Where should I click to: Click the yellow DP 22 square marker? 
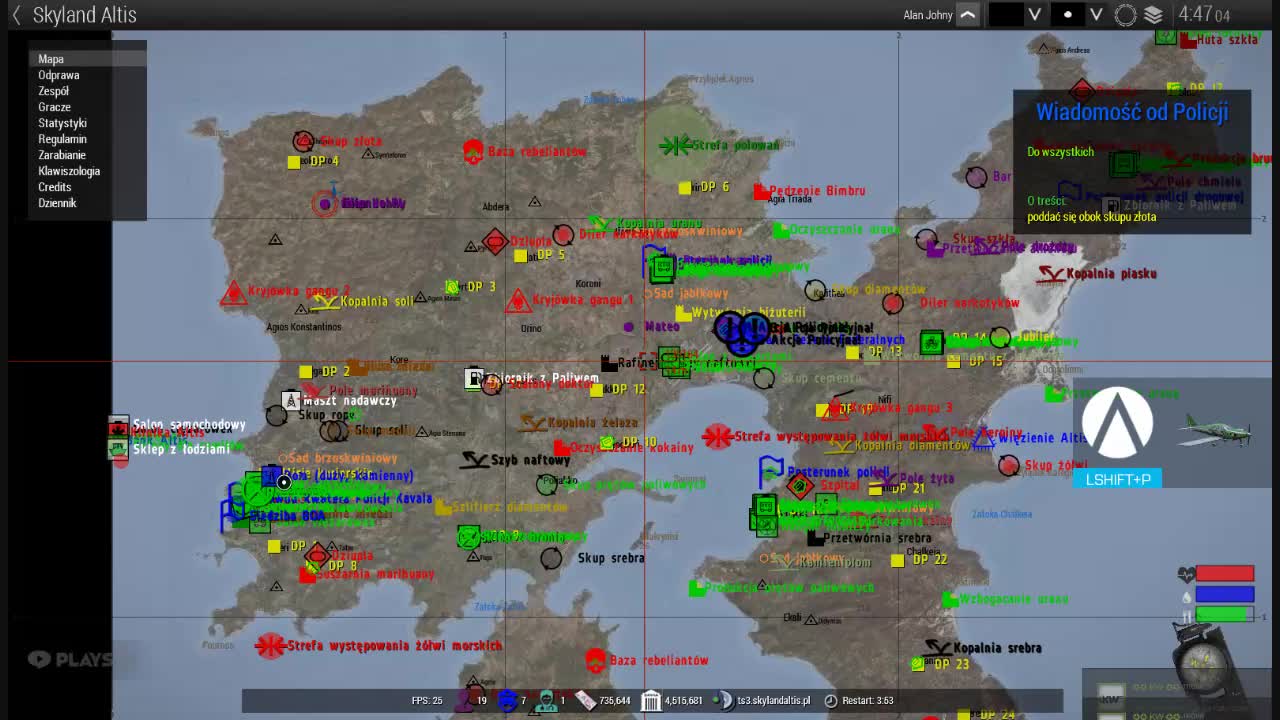click(898, 560)
